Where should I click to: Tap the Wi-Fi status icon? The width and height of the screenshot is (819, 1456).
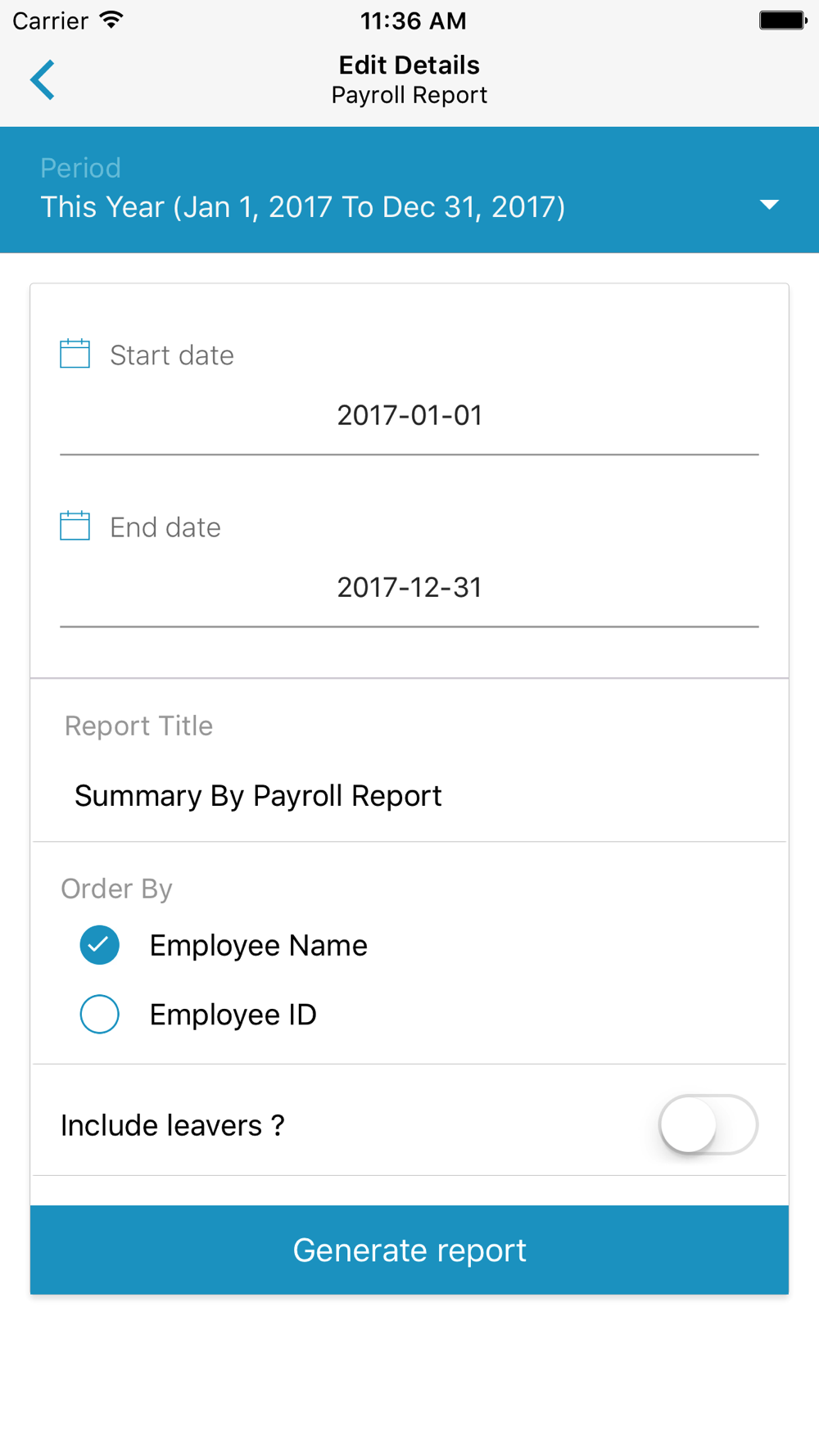point(111,20)
